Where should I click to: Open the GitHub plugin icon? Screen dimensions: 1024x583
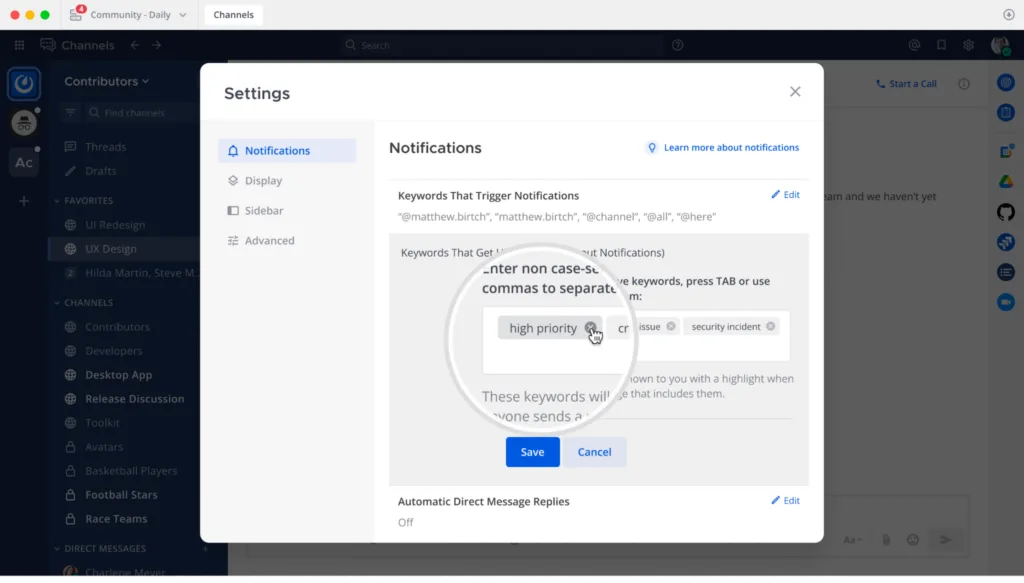1006,212
